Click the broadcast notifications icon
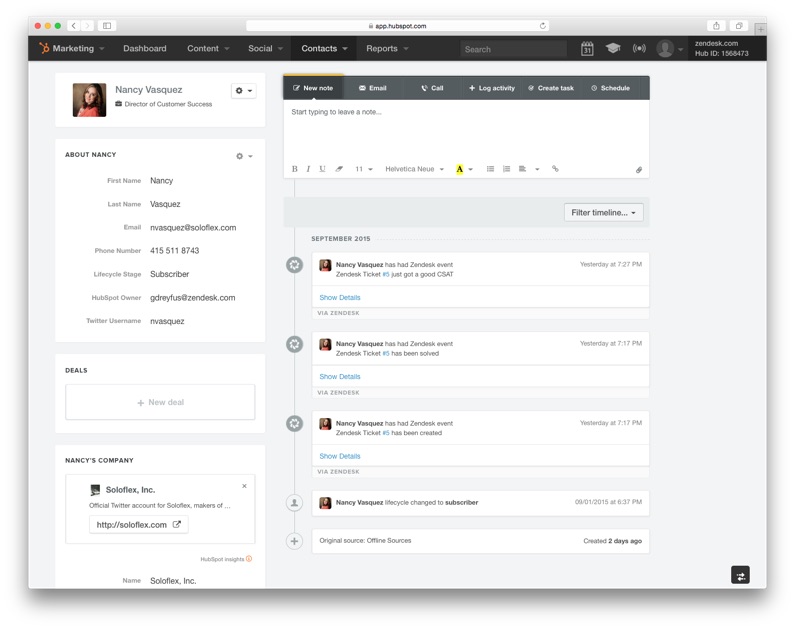 tap(639, 48)
